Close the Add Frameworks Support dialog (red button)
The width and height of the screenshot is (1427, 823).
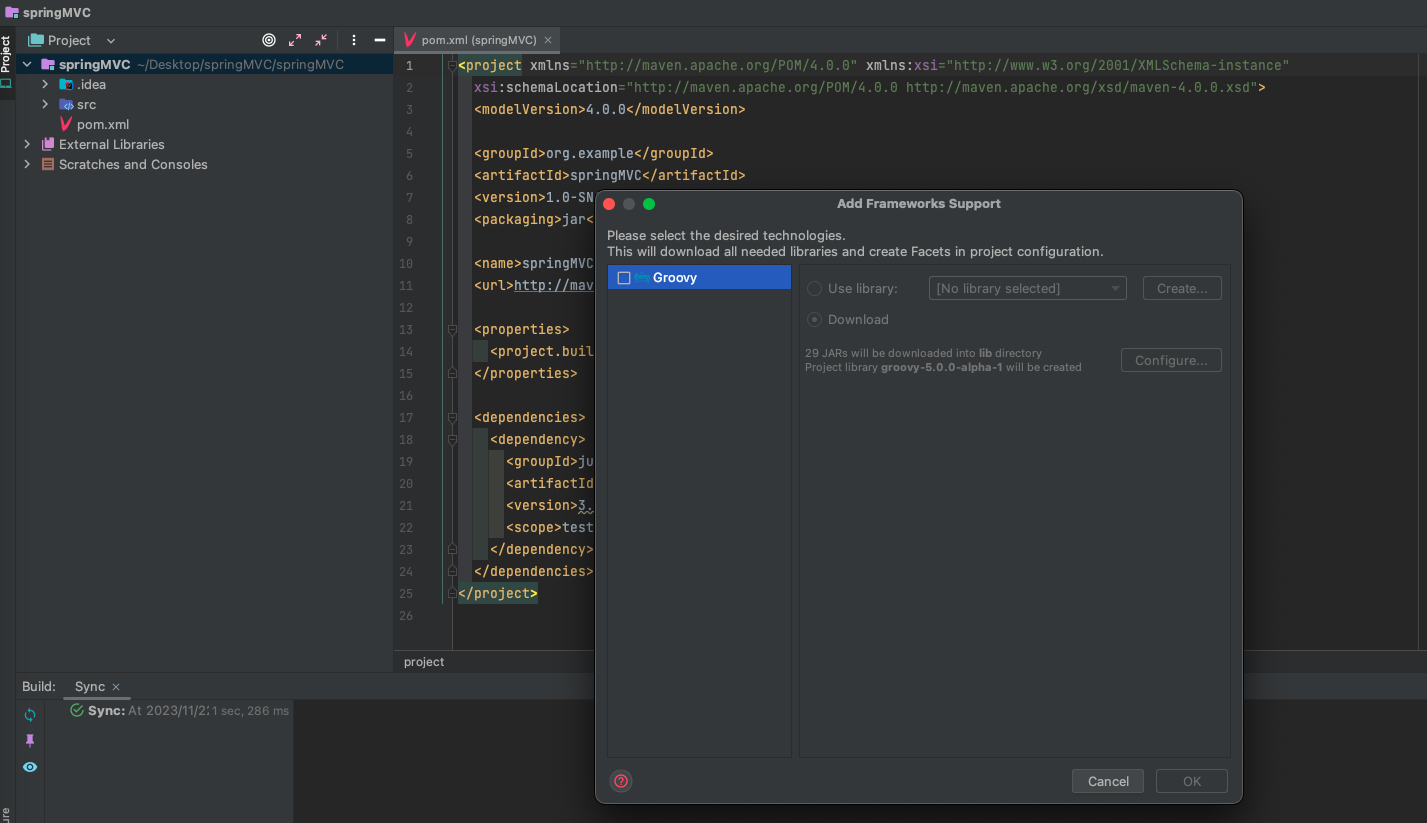[609, 204]
